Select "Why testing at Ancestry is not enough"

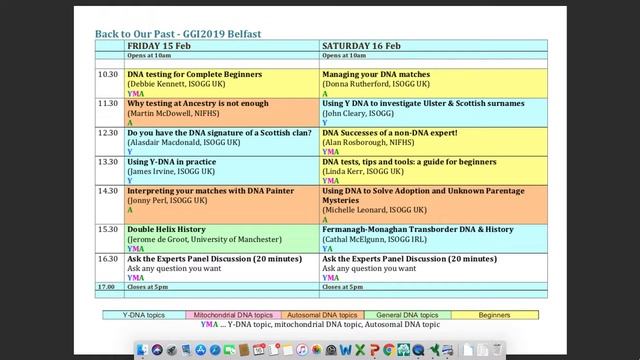coord(198,103)
